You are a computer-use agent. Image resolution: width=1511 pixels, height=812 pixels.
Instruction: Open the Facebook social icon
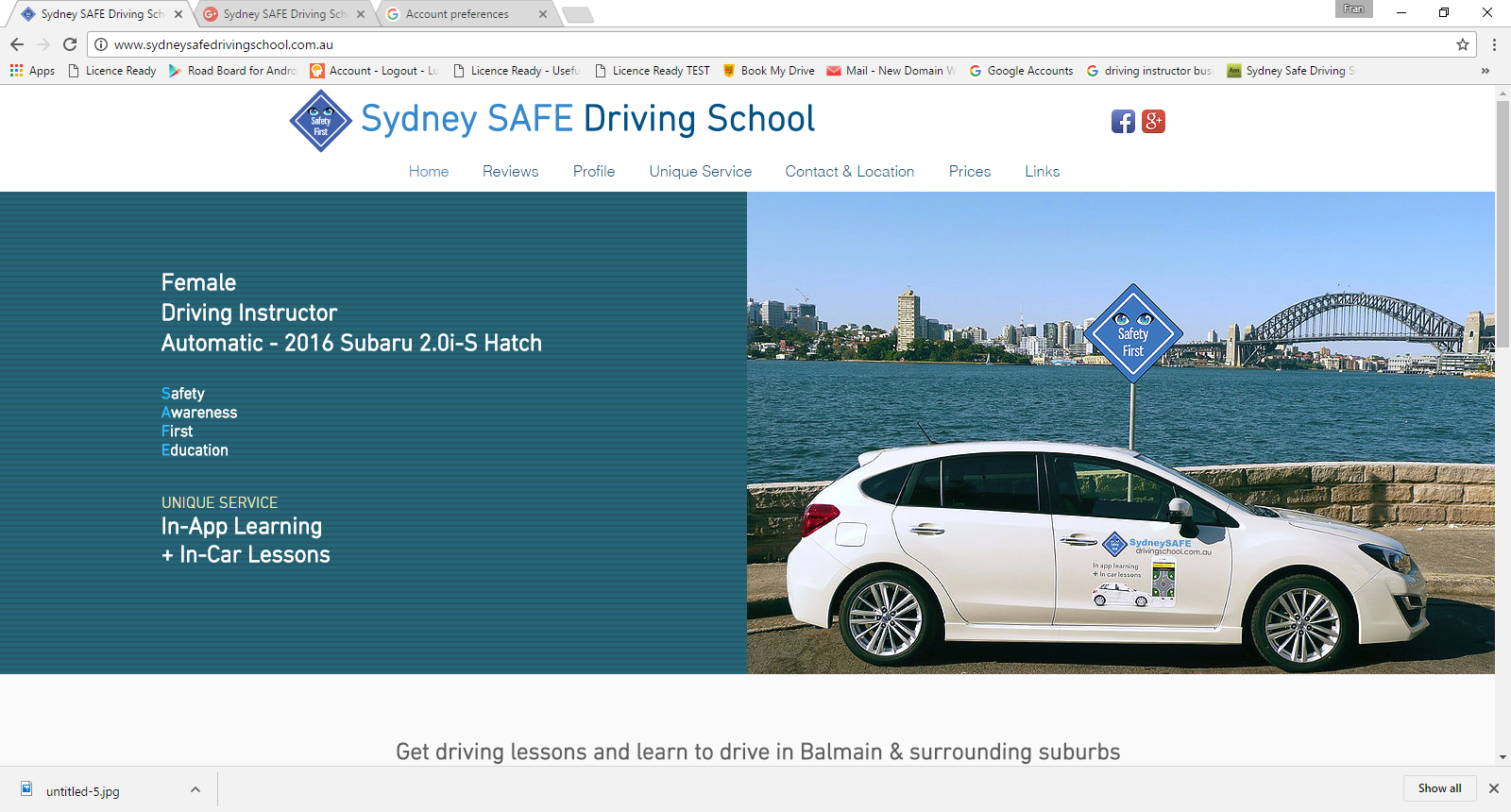click(1123, 122)
